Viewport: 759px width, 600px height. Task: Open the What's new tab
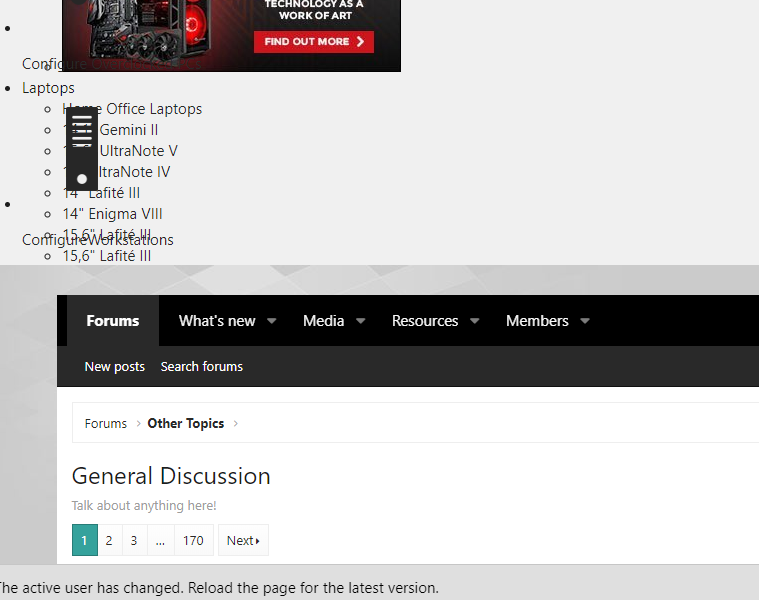tap(217, 321)
